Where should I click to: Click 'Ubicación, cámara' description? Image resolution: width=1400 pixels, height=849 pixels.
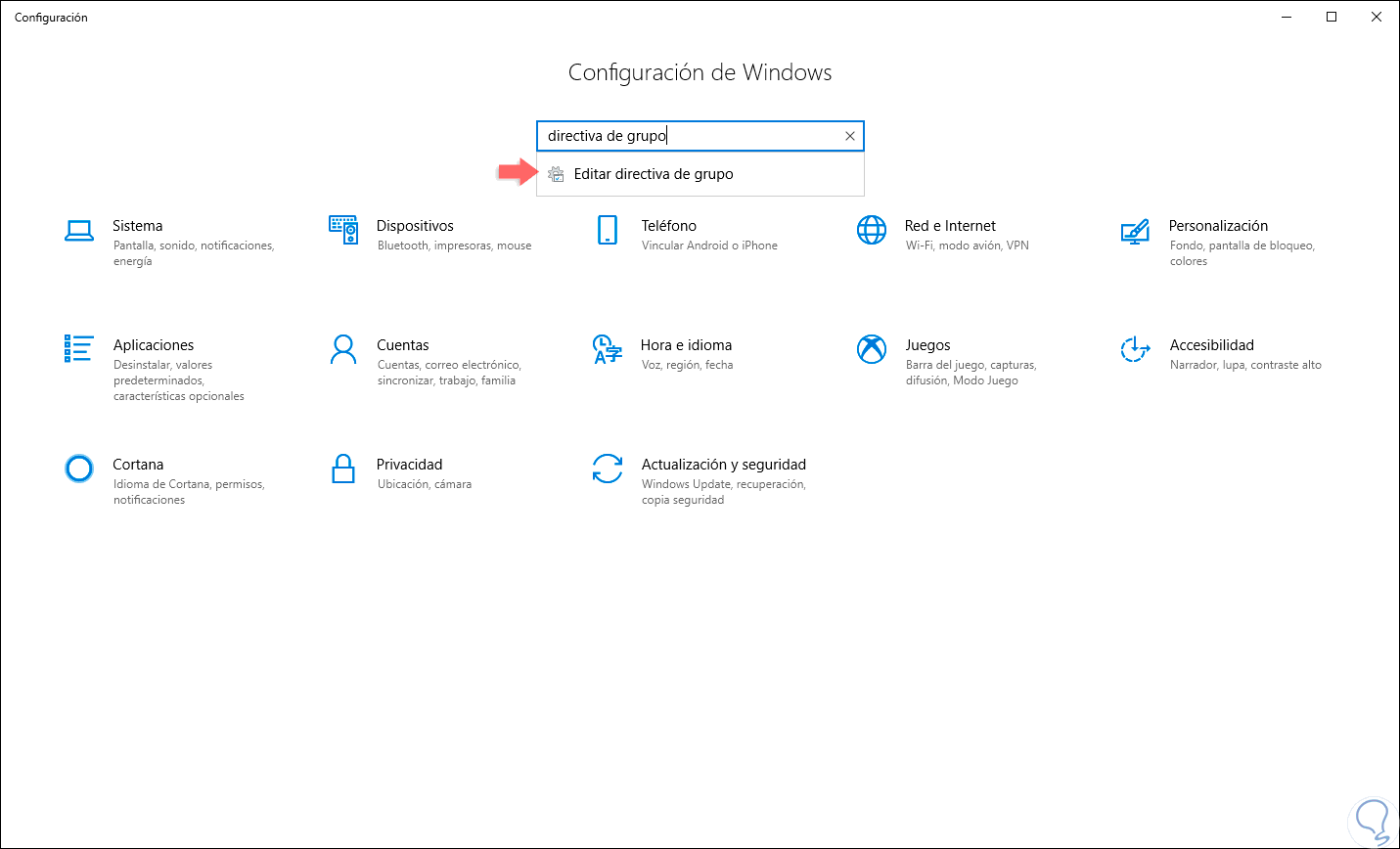click(x=425, y=484)
